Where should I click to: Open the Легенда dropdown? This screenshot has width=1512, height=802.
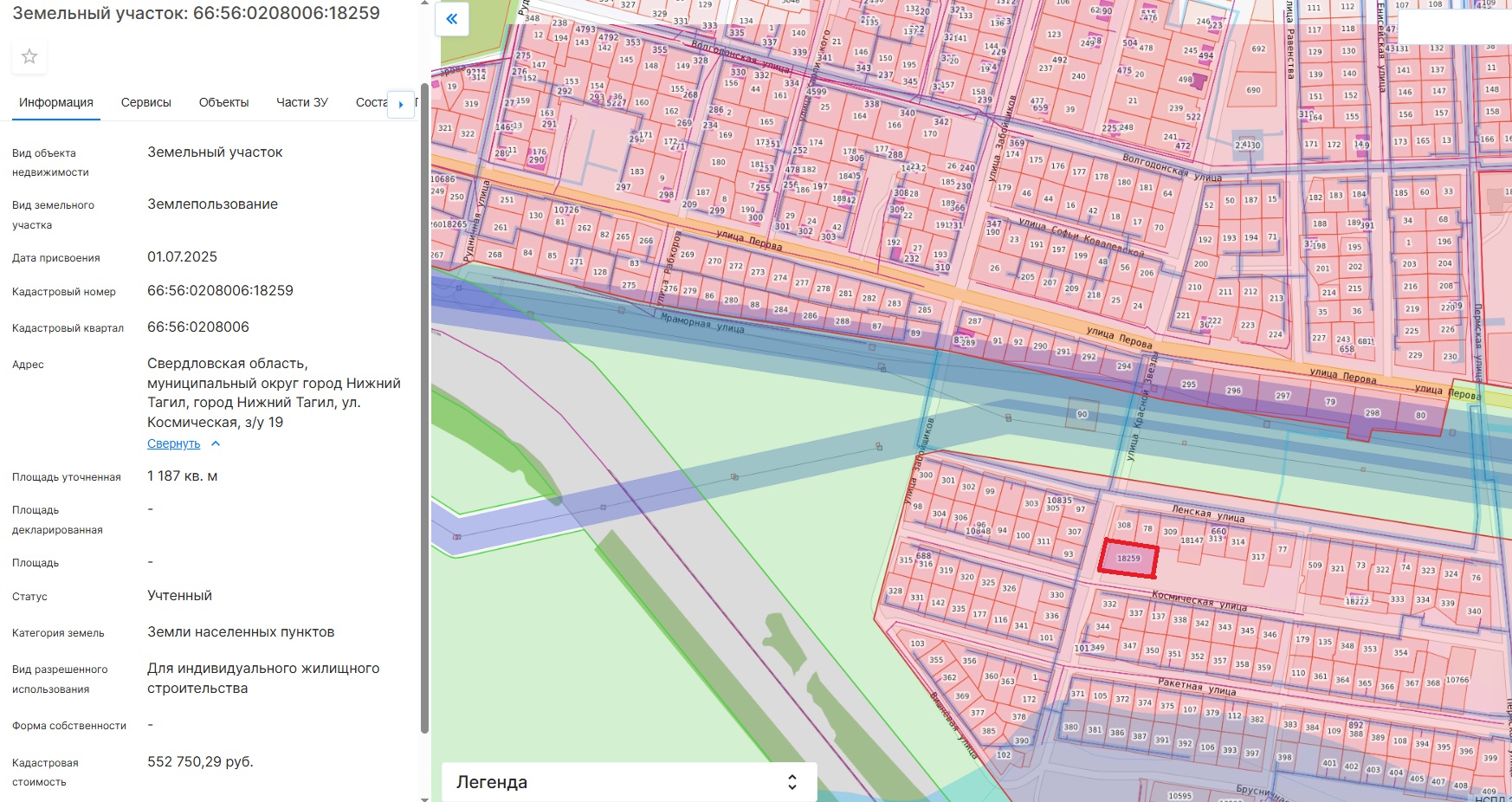coord(629,782)
